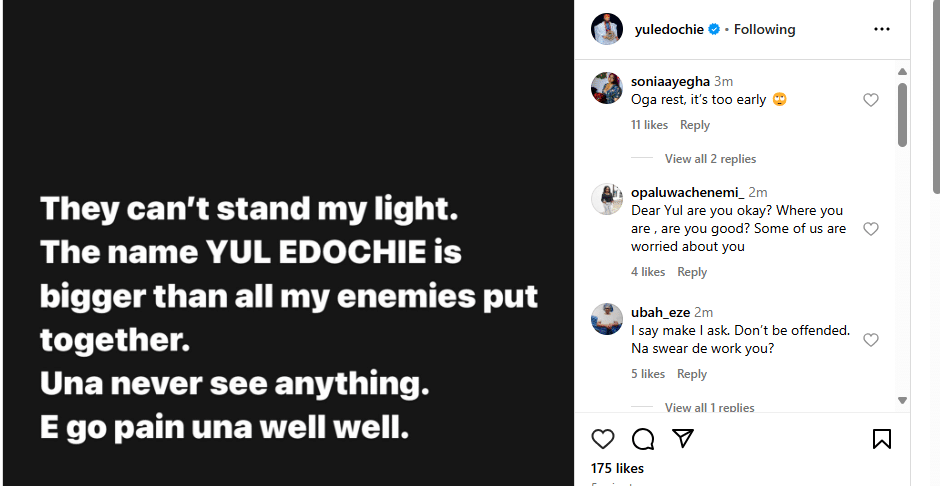The width and height of the screenshot is (940, 486).
Task: Like opaluwachenemi_'s comment
Action: tap(870, 229)
